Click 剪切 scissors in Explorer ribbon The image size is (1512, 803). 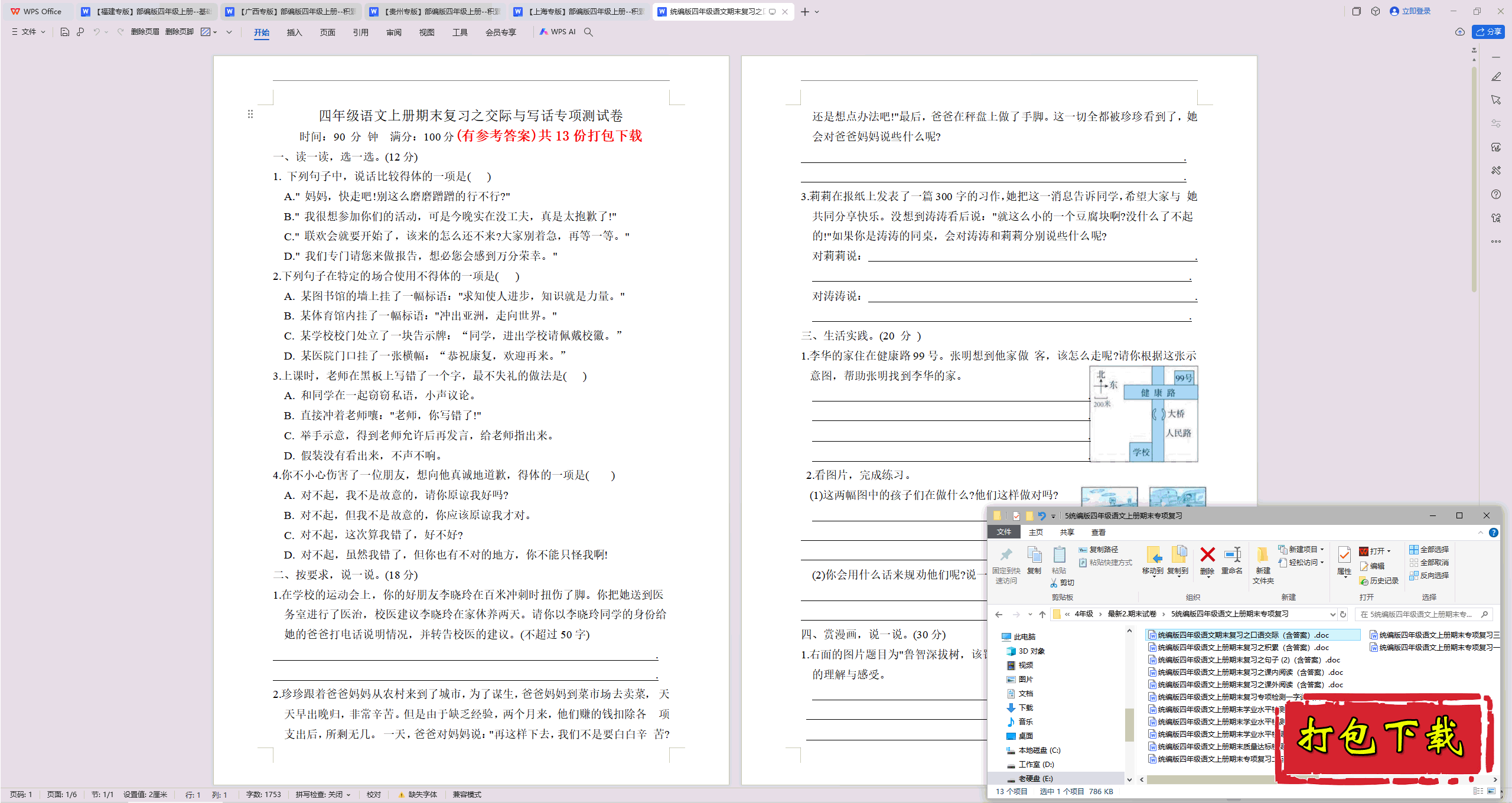pyautogui.click(x=1062, y=583)
